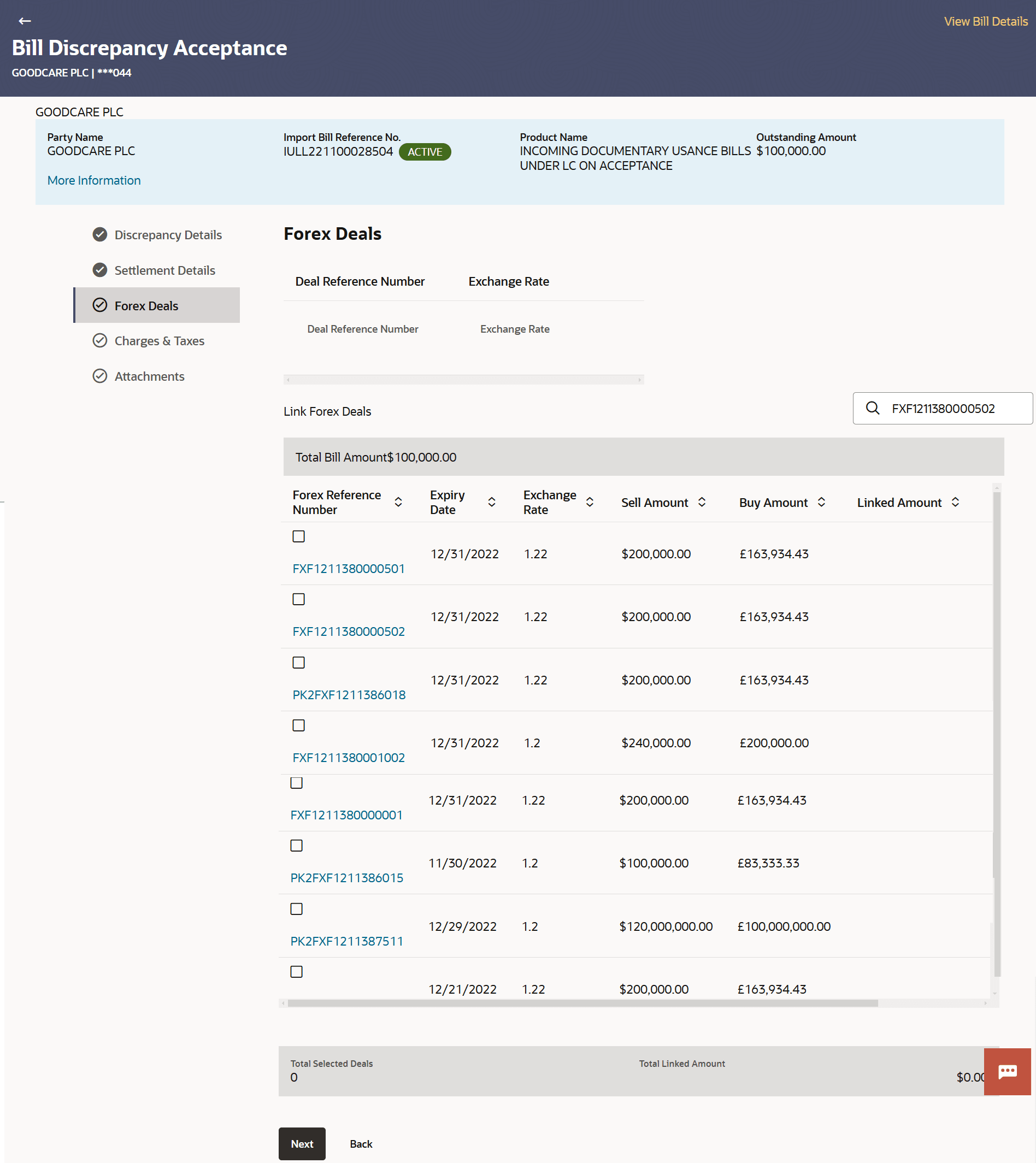The width and height of the screenshot is (1036, 1163).
Task: Open deal link PK2FXF1211387511
Action: pos(346,941)
